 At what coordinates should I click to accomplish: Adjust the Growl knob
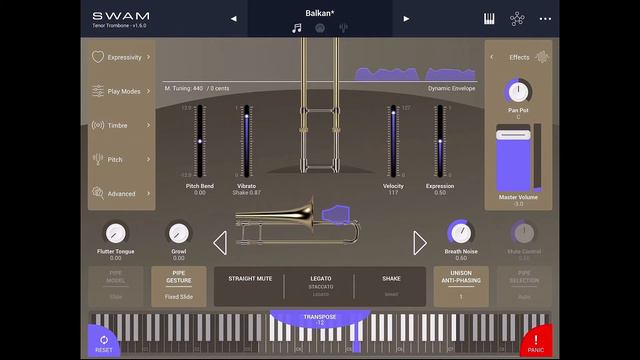[x=179, y=233]
